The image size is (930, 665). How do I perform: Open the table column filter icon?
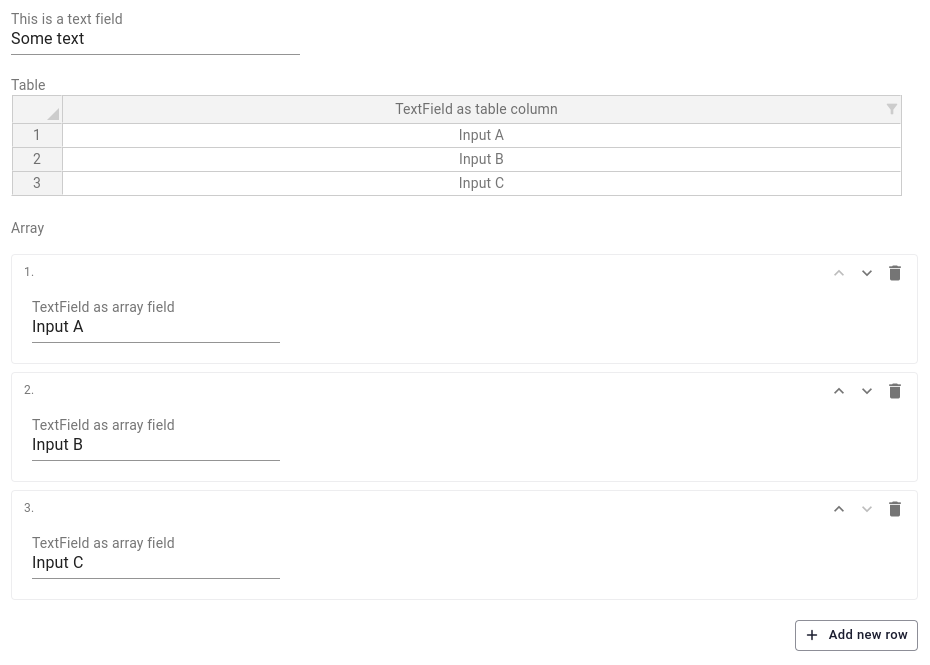click(x=891, y=109)
